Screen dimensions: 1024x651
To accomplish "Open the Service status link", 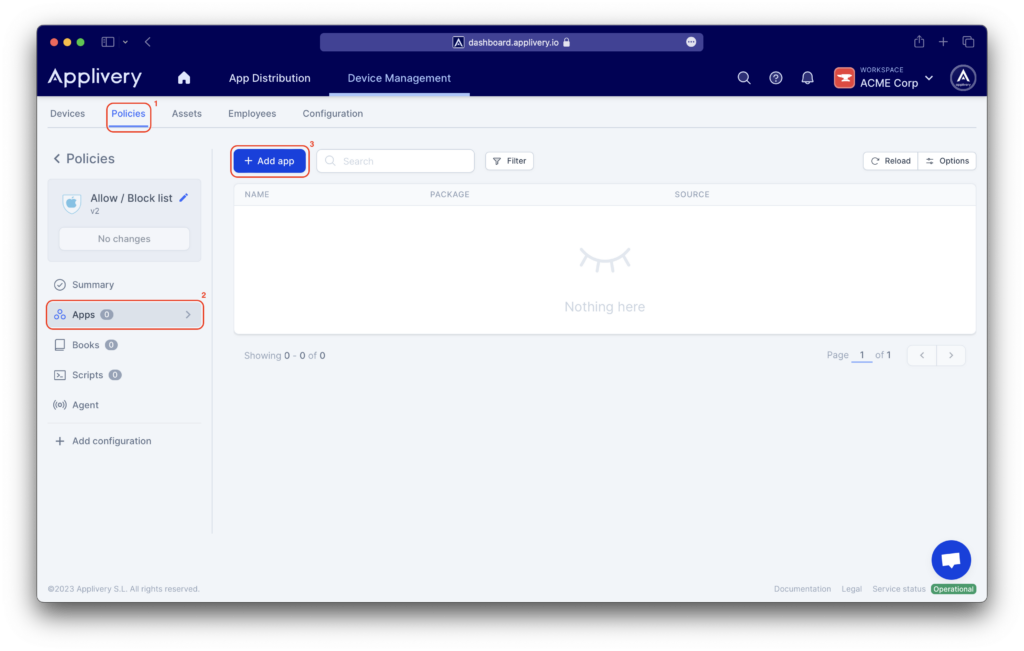I will click(x=899, y=589).
